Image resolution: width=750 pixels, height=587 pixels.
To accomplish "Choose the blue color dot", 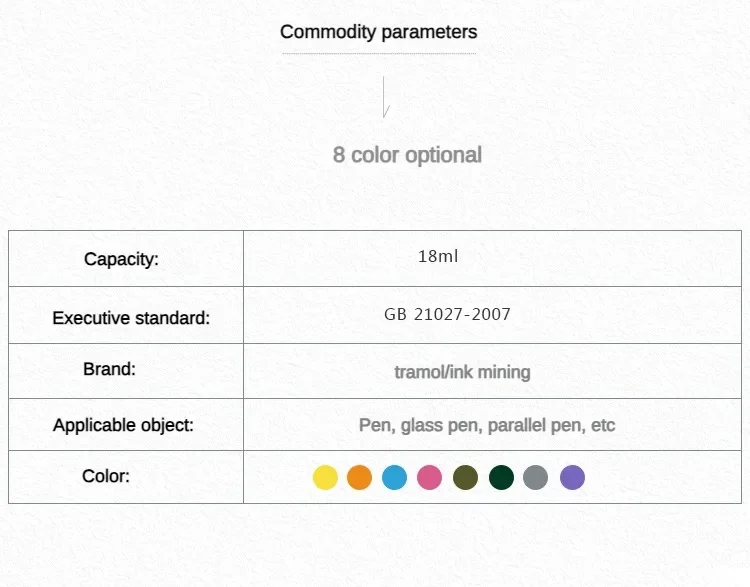I will tap(394, 478).
